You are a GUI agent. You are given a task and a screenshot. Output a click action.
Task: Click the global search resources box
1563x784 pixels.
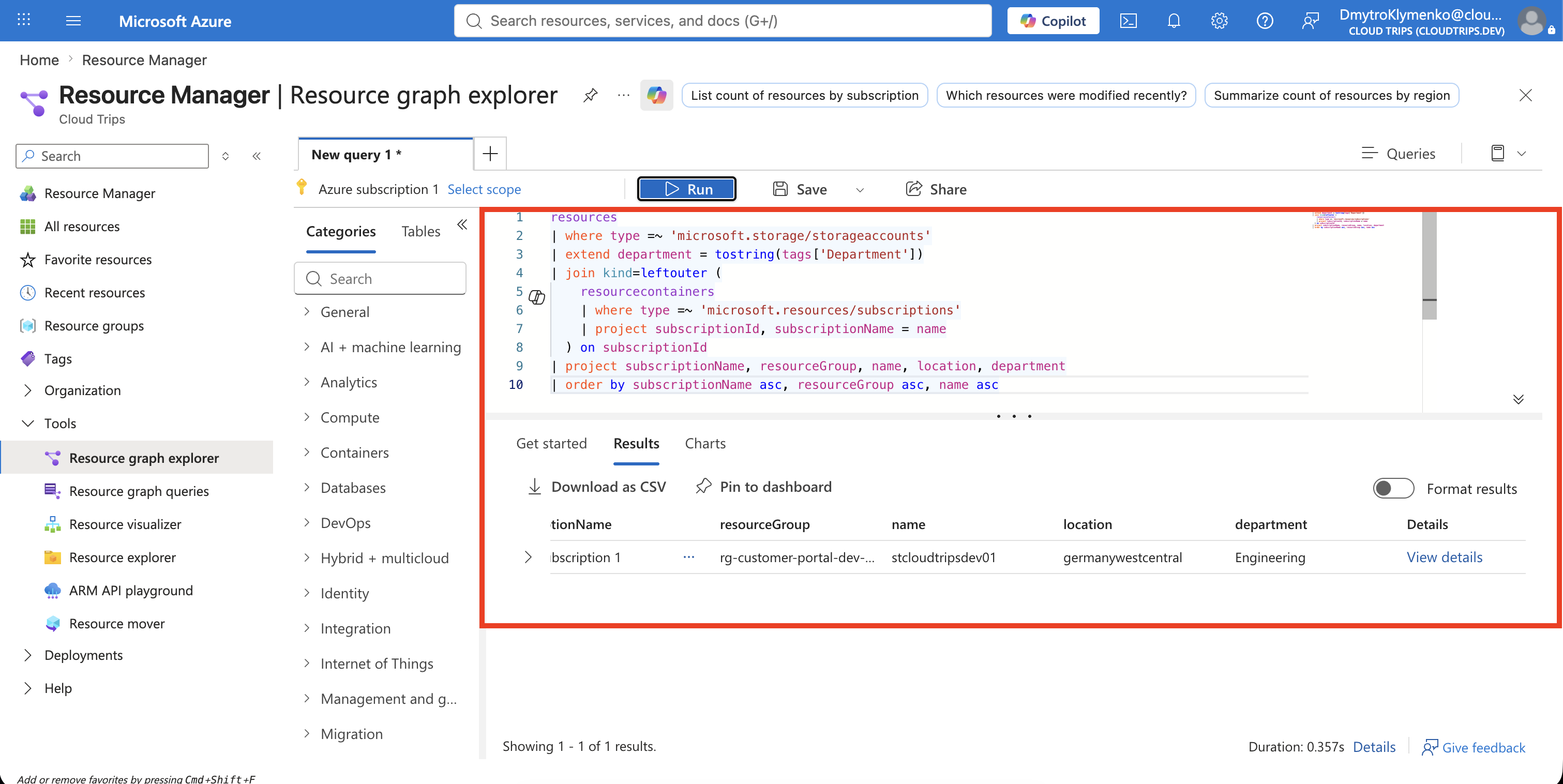click(723, 21)
